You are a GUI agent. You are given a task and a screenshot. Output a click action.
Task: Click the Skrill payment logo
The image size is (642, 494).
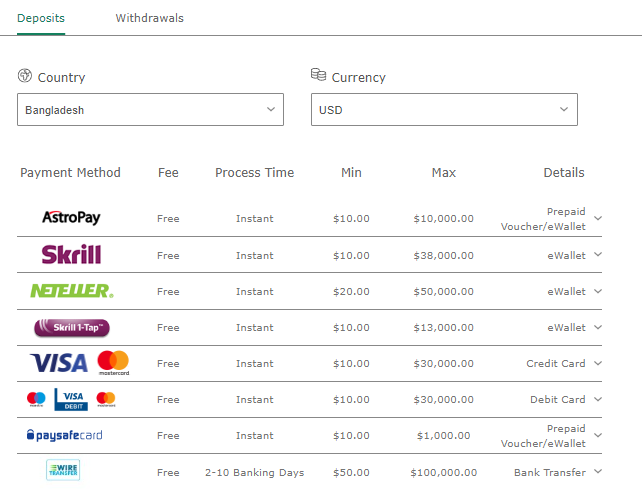(71, 255)
